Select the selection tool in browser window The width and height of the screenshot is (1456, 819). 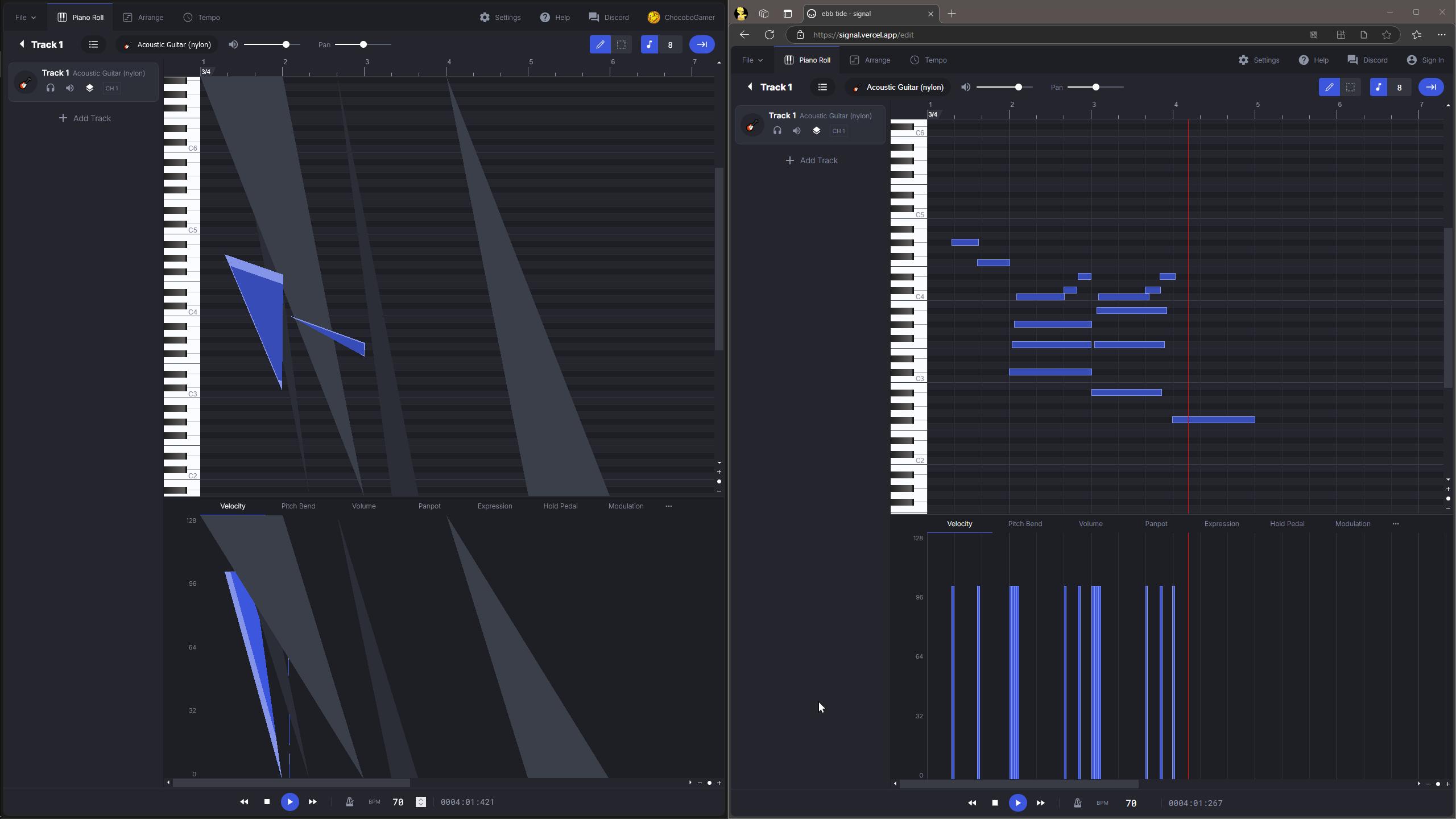coord(1350,87)
